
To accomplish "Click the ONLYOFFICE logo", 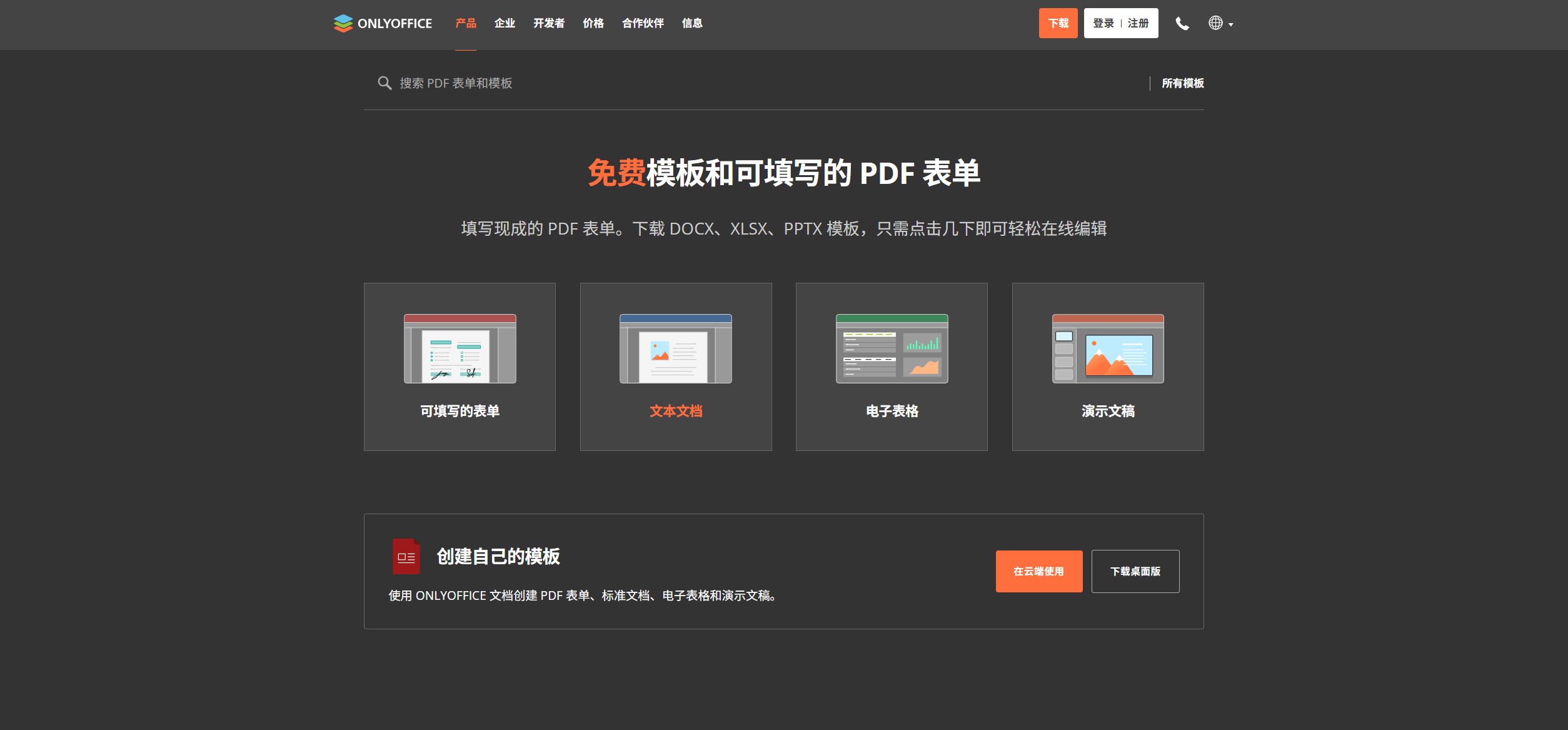I will coord(383,23).
